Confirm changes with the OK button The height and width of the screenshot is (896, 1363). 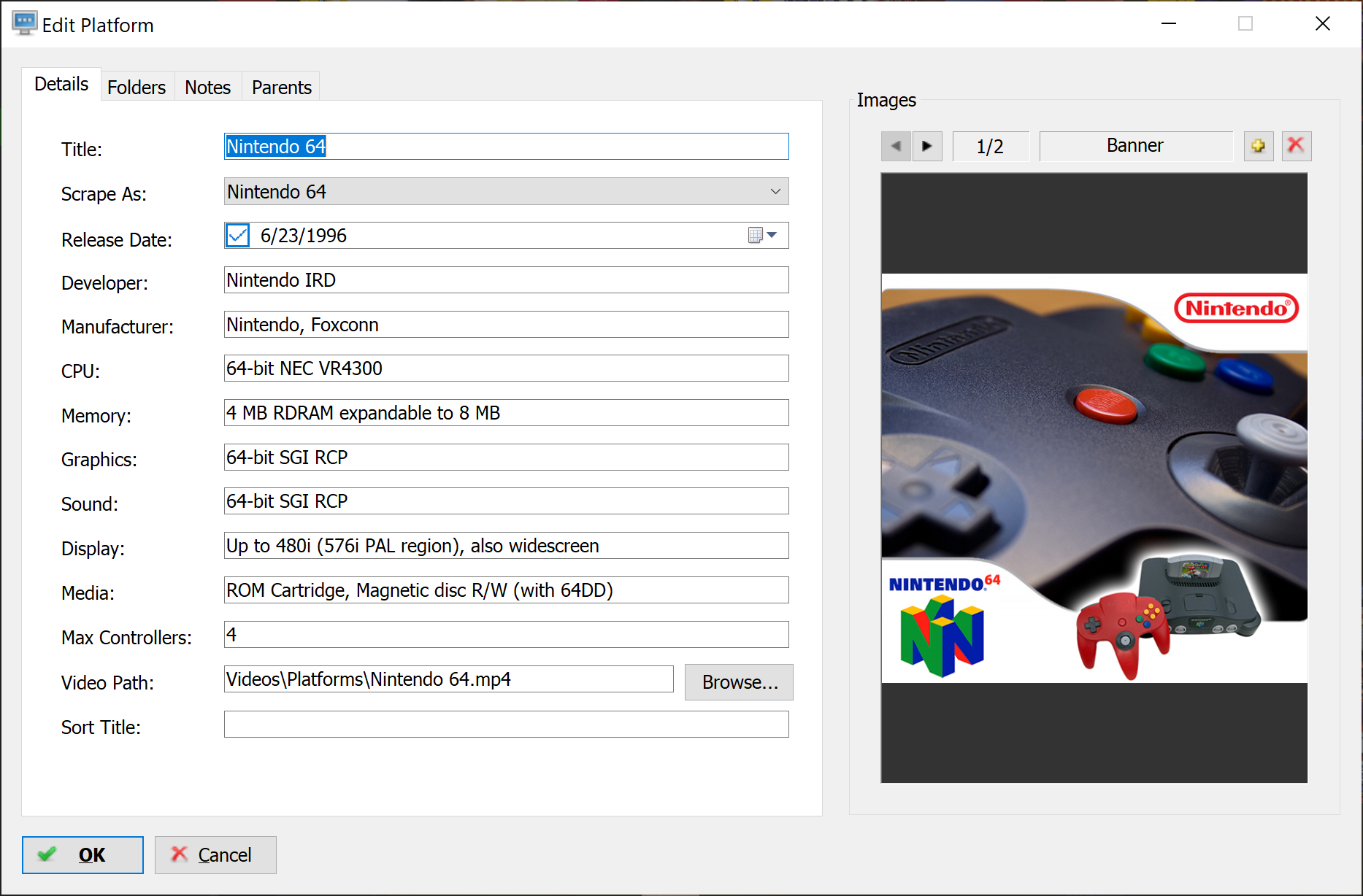point(82,854)
